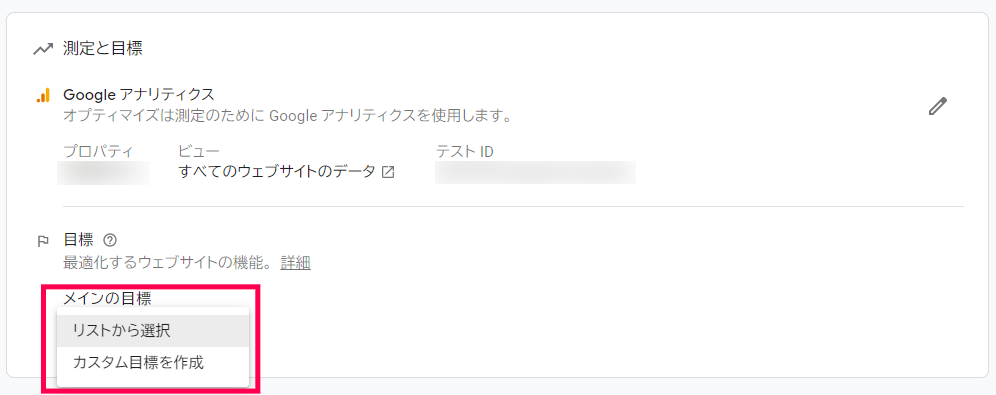Click the 目標 heading text
The width and height of the screenshot is (996, 395).
click(x=79, y=240)
